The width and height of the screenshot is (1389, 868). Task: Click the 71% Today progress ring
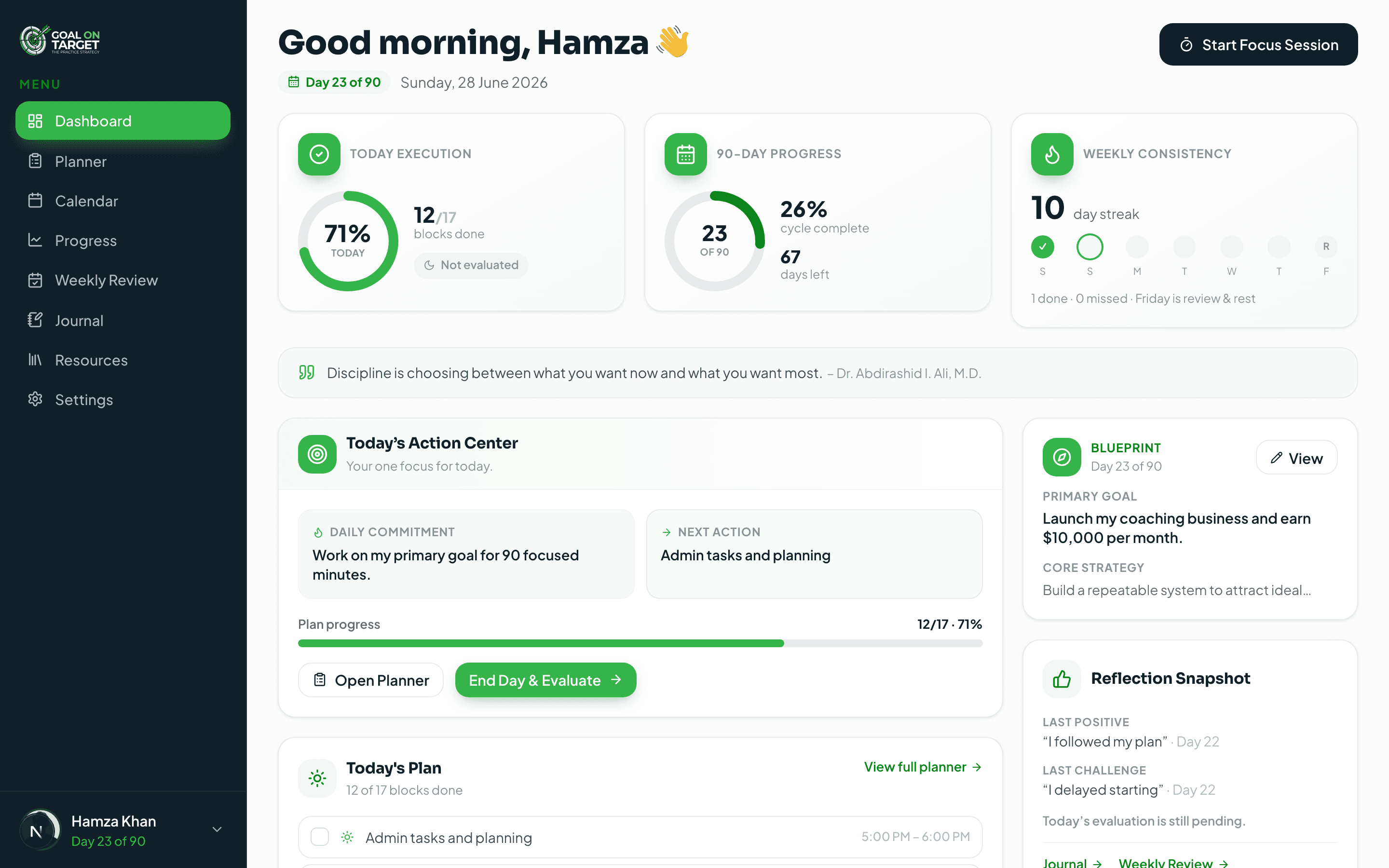pyautogui.click(x=348, y=241)
